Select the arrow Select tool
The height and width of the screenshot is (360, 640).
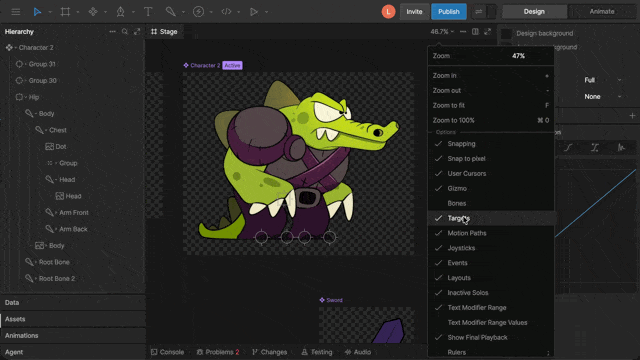click(x=37, y=11)
